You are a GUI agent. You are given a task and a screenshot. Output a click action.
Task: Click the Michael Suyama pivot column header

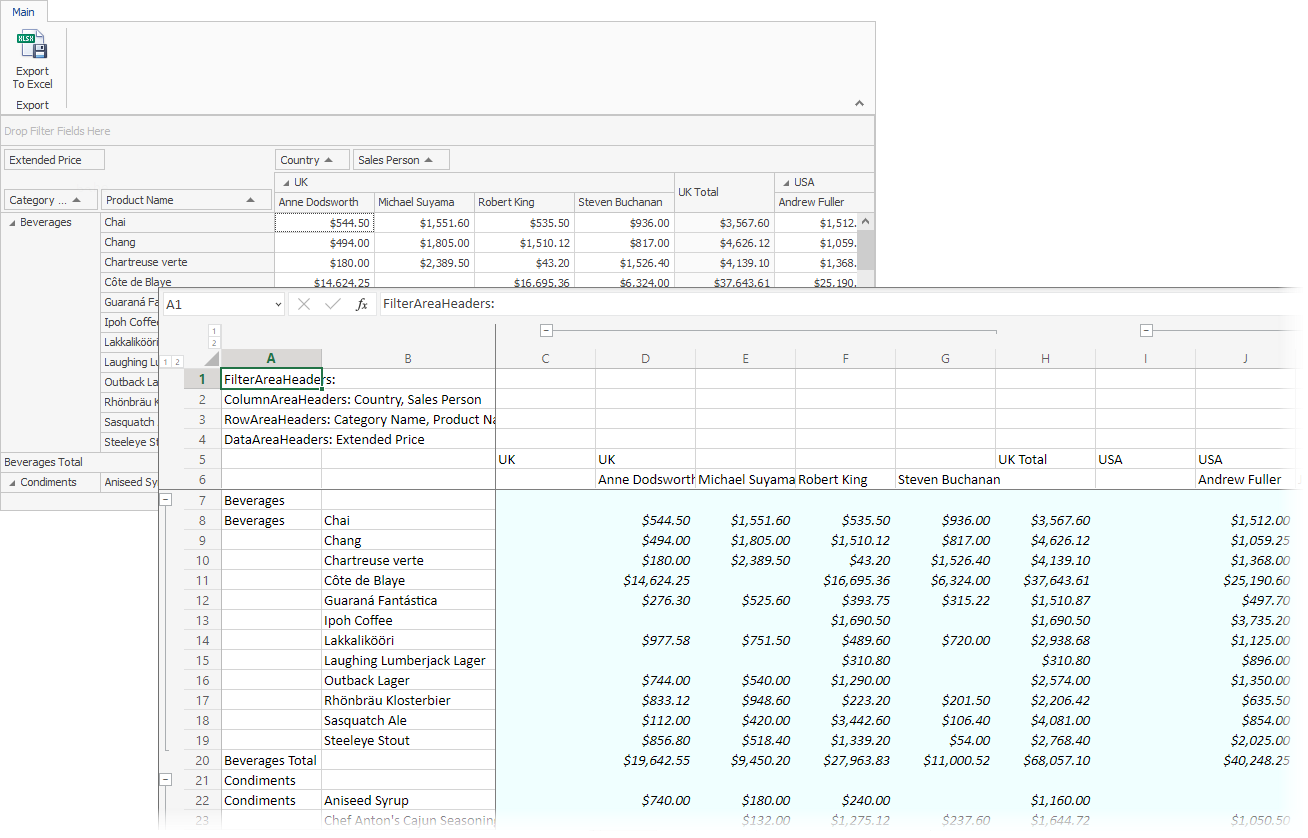point(424,202)
